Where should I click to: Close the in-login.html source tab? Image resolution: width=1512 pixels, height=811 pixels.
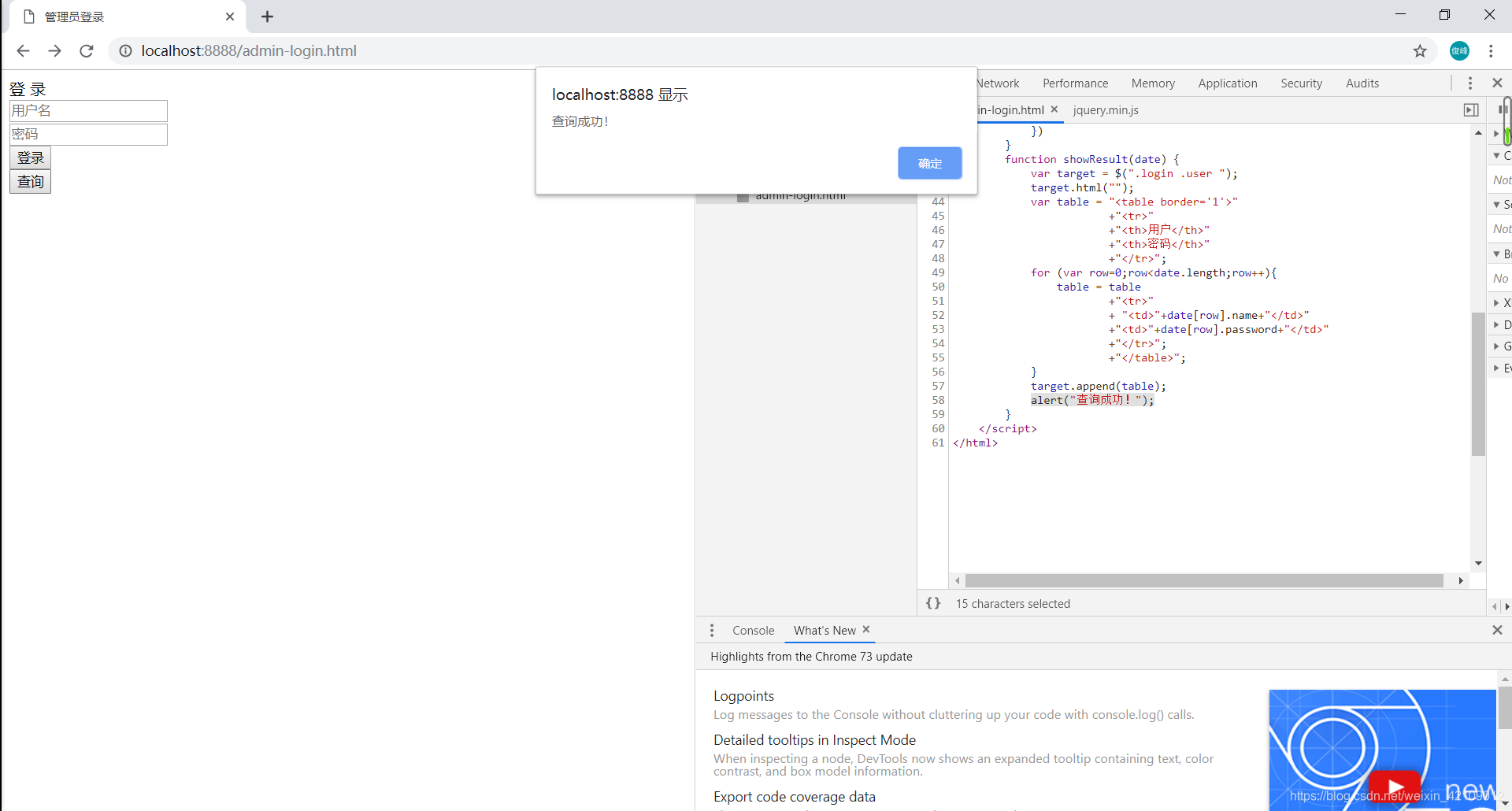tap(1054, 109)
